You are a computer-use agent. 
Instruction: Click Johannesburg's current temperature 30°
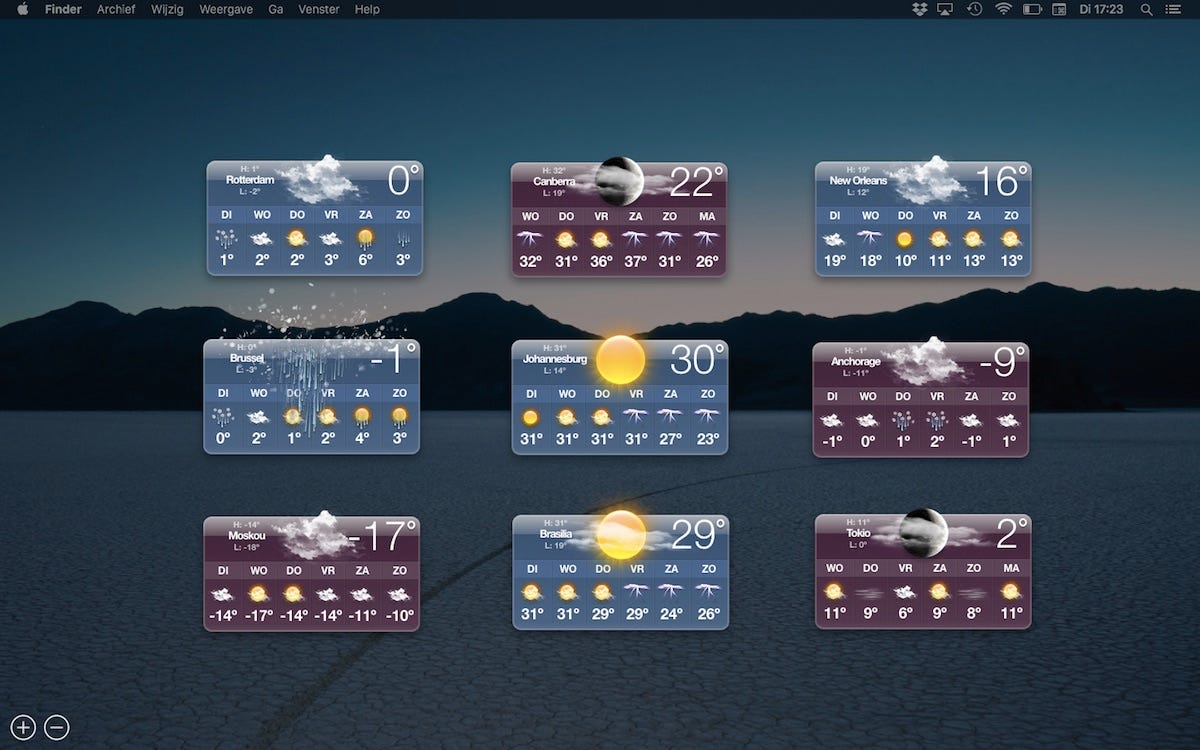(697, 360)
